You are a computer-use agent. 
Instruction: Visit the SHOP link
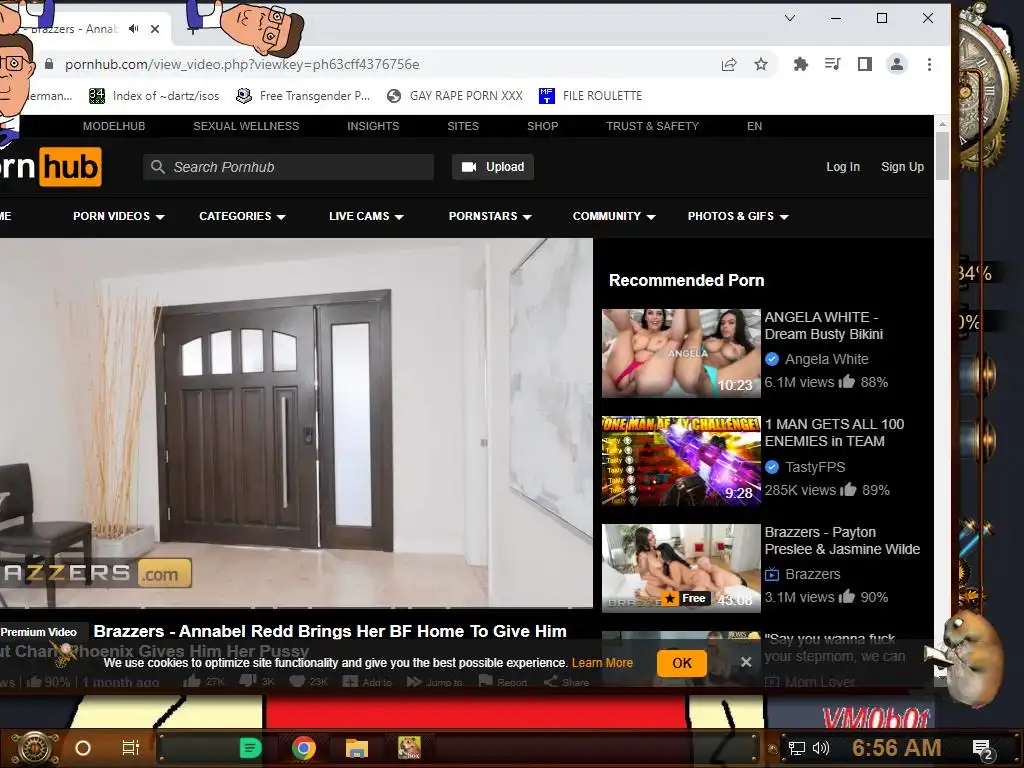(543, 126)
